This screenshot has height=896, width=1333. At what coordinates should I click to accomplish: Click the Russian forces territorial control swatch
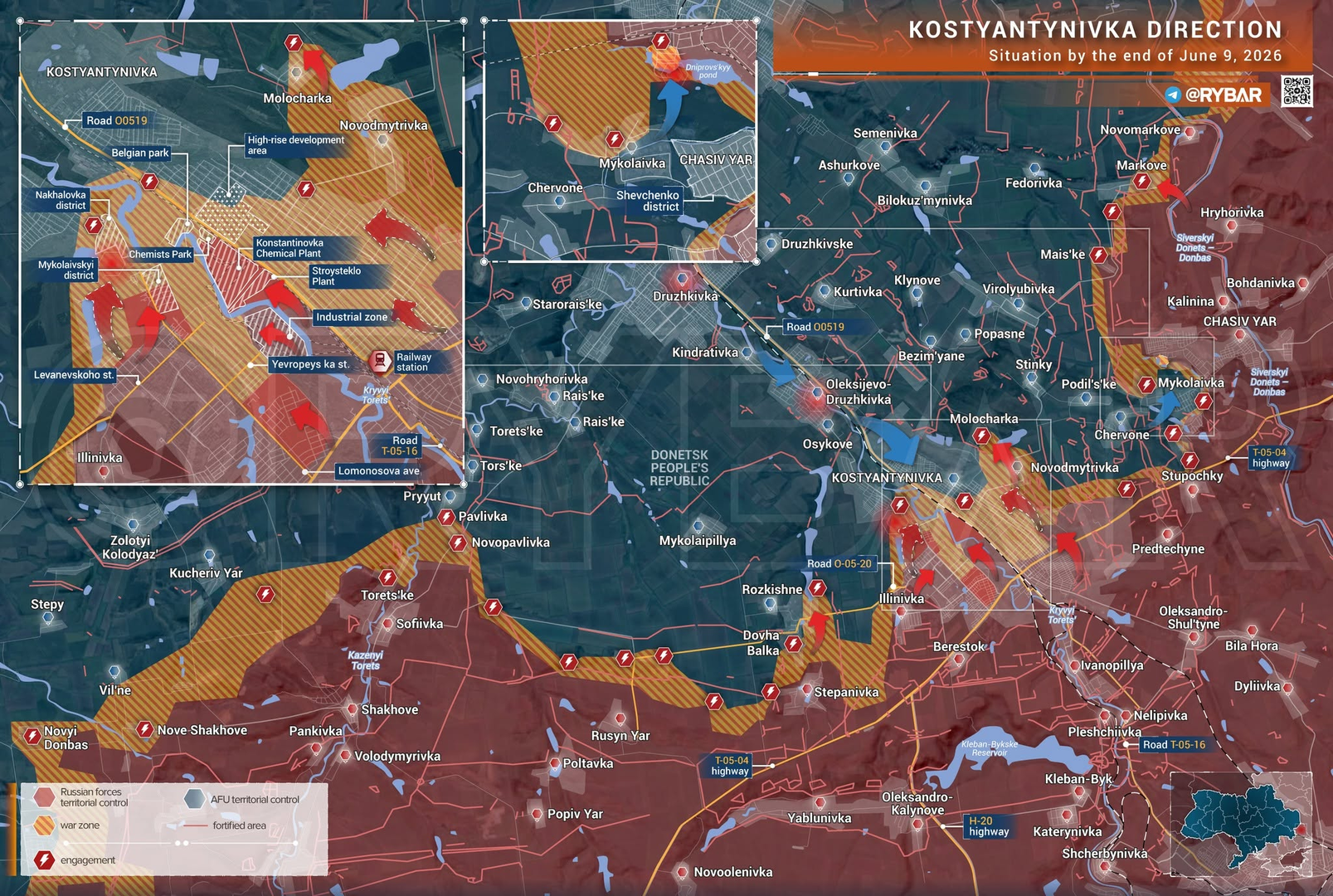pyautogui.click(x=45, y=797)
